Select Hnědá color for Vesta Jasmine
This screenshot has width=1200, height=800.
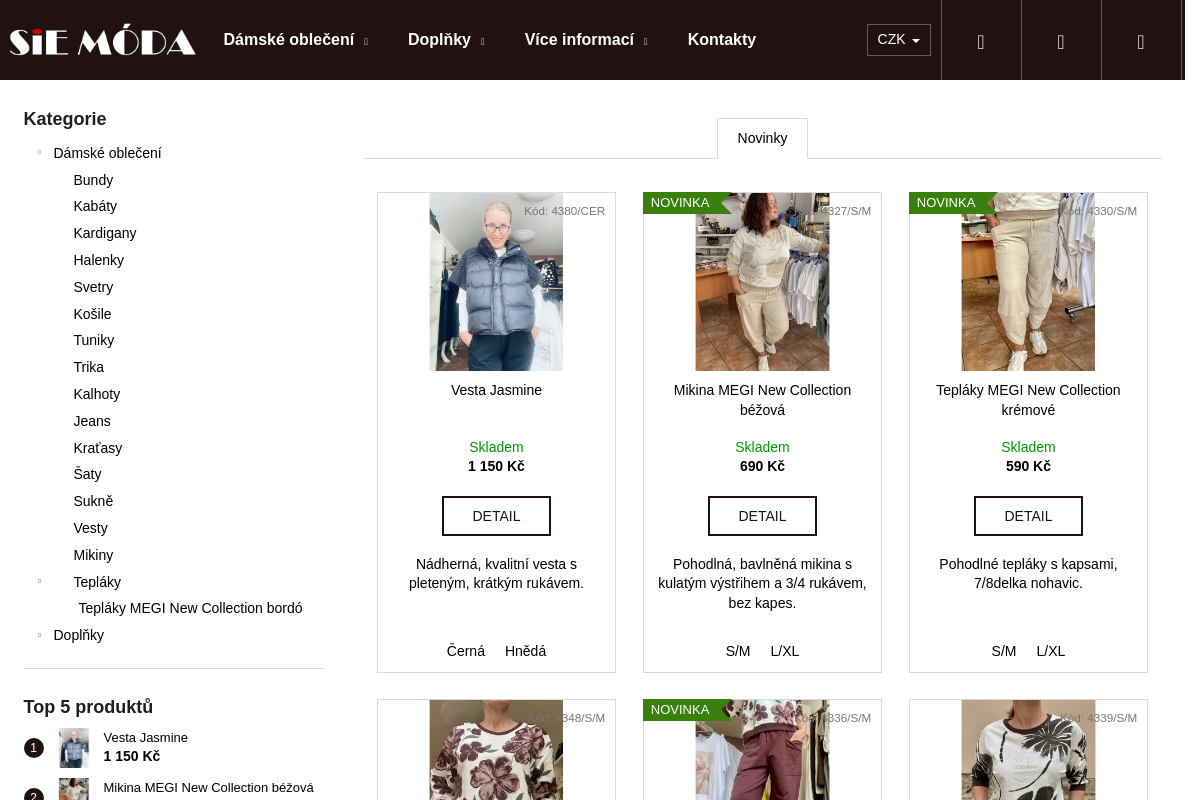[525, 651]
